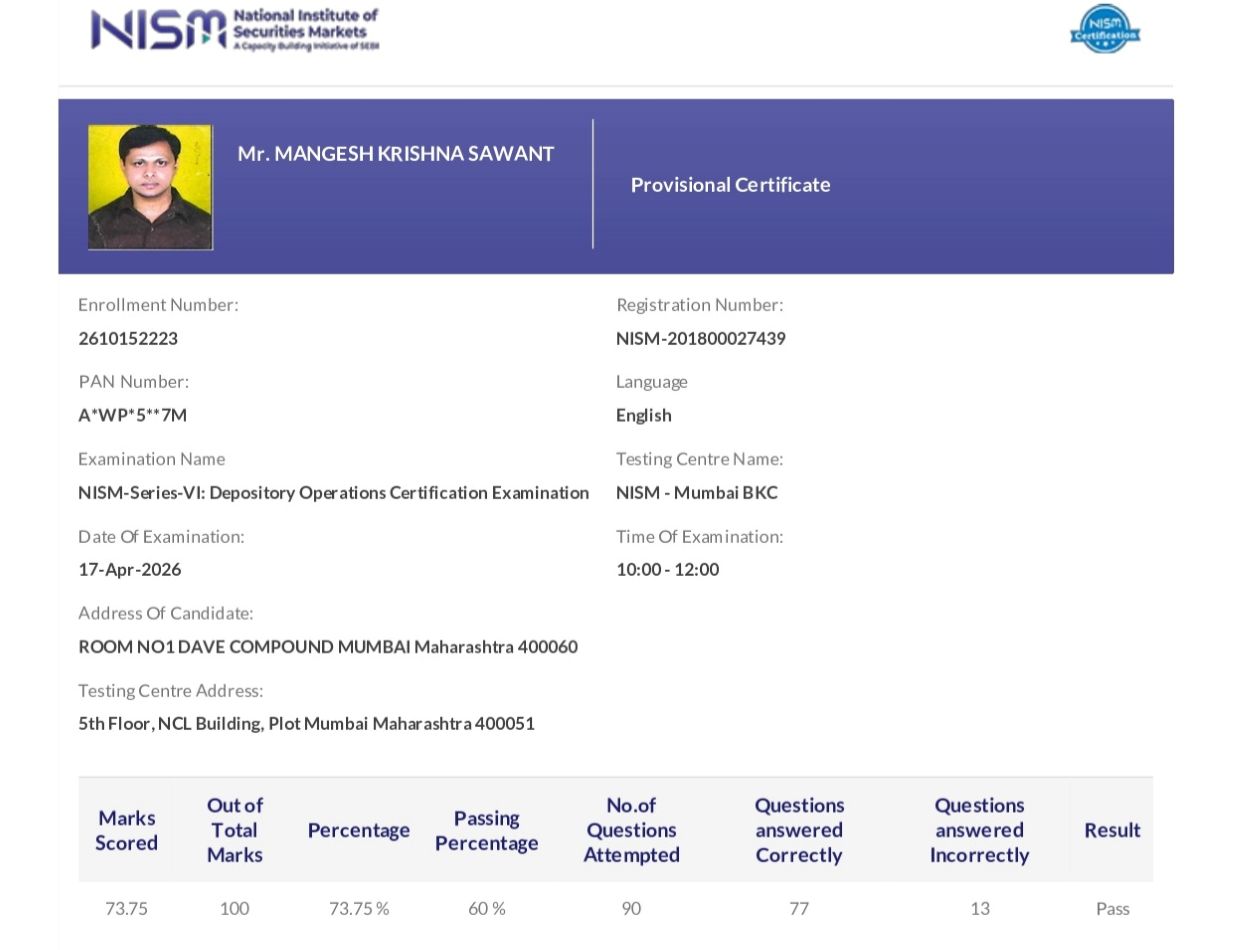Select the total marks value 100

tap(234, 908)
